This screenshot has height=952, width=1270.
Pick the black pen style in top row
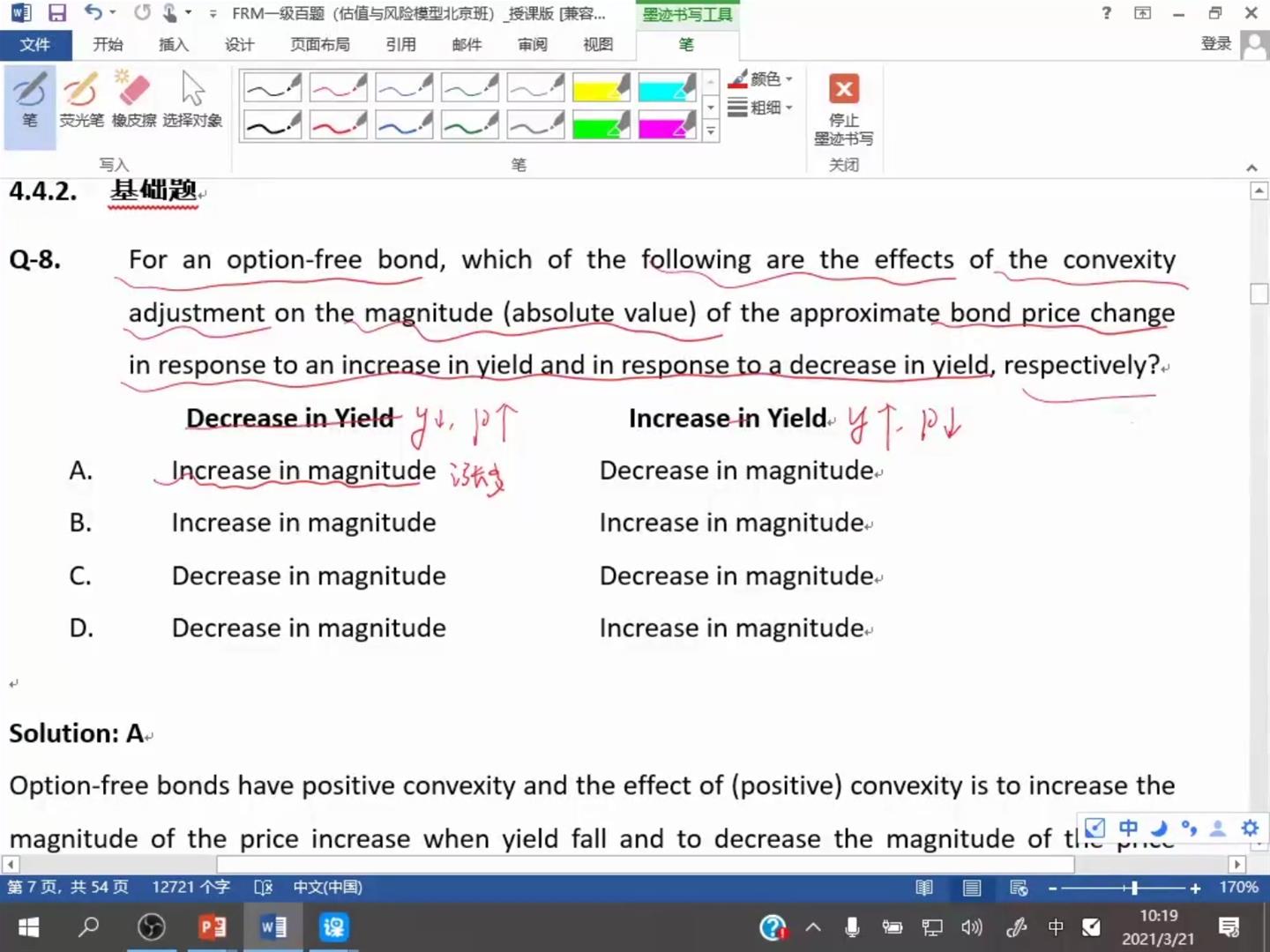point(273,88)
